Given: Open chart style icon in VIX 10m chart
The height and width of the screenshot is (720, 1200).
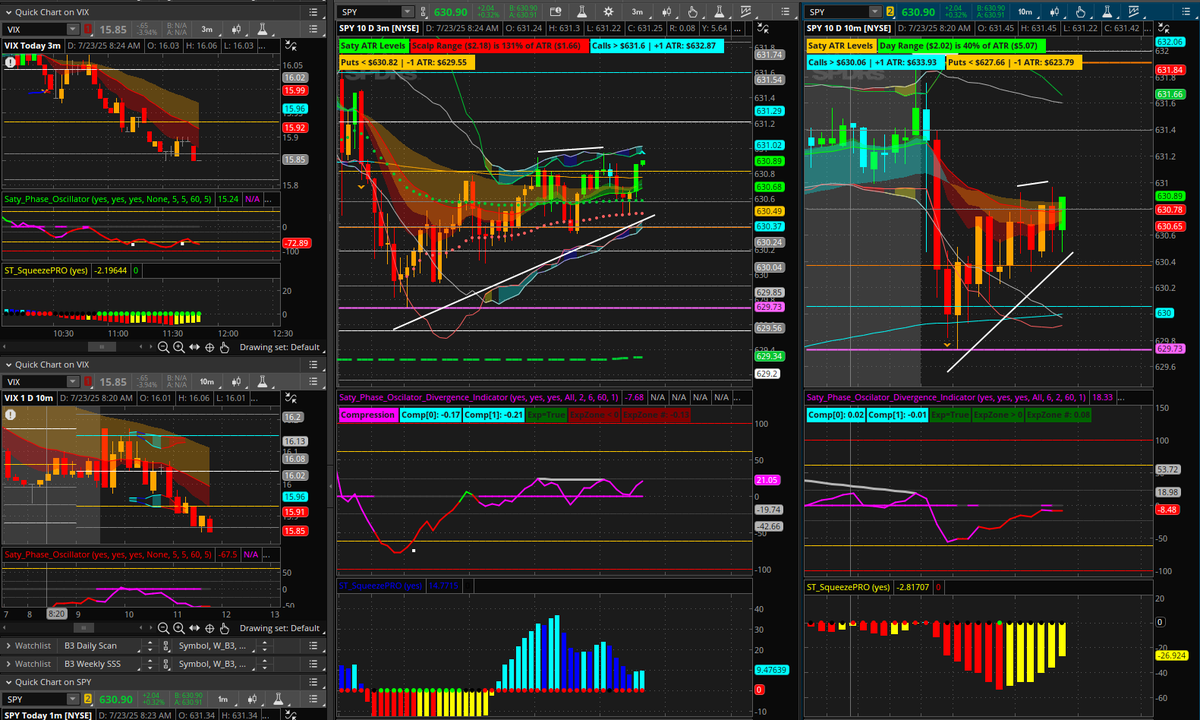Looking at the screenshot, I should pyautogui.click(x=236, y=382).
